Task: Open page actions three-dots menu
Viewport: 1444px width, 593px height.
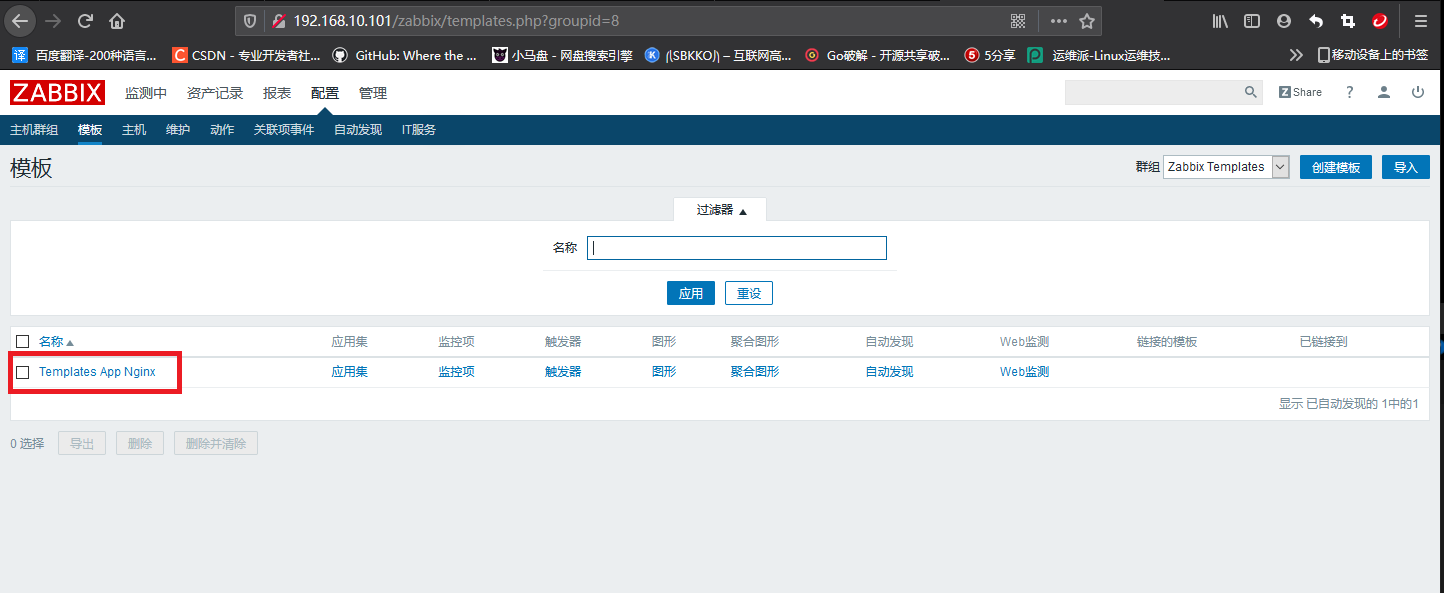Action: coord(1059,20)
